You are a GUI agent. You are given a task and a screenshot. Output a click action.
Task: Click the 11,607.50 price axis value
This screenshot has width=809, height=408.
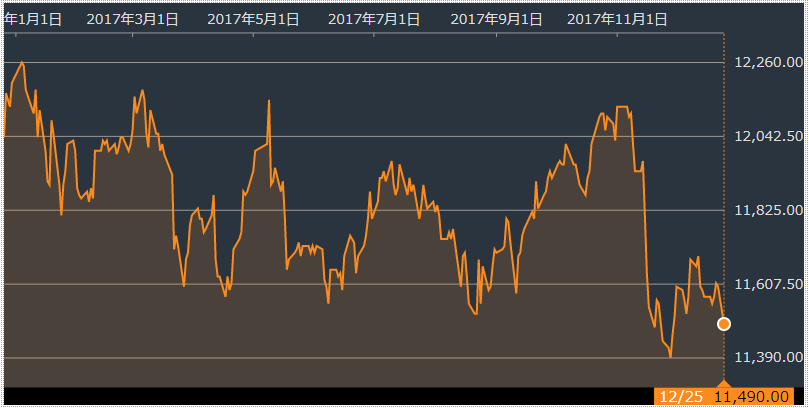click(769, 284)
